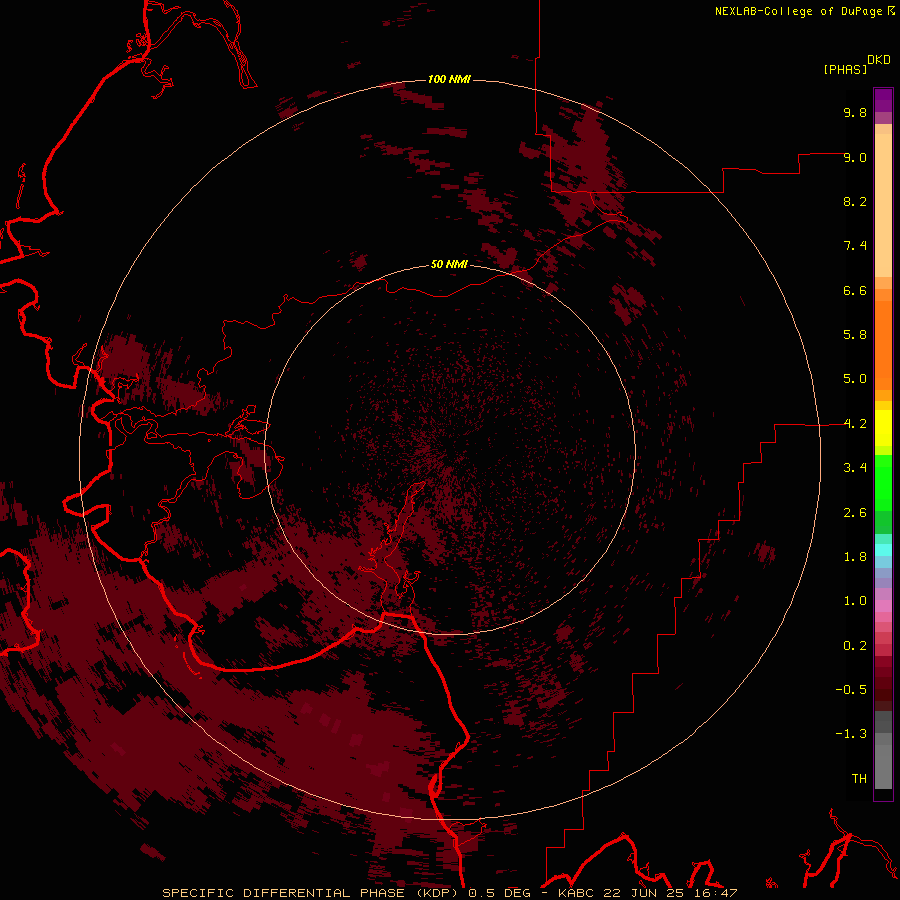Image resolution: width=900 pixels, height=900 pixels.
Task: Pick the cyan segment of color bar
Action: click(x=883, y=550)
